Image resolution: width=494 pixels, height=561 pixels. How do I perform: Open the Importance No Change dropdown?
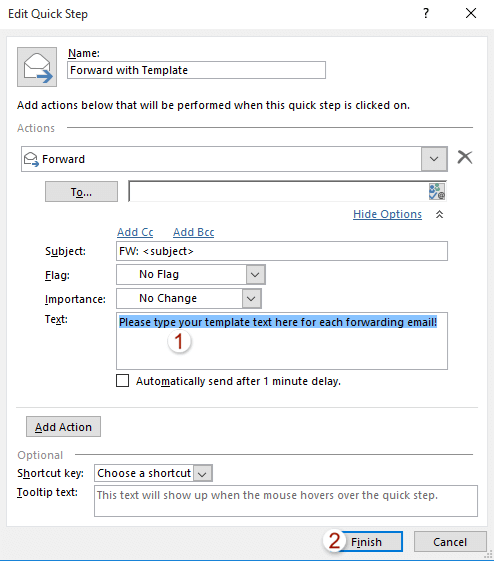(x=251, y=299)
